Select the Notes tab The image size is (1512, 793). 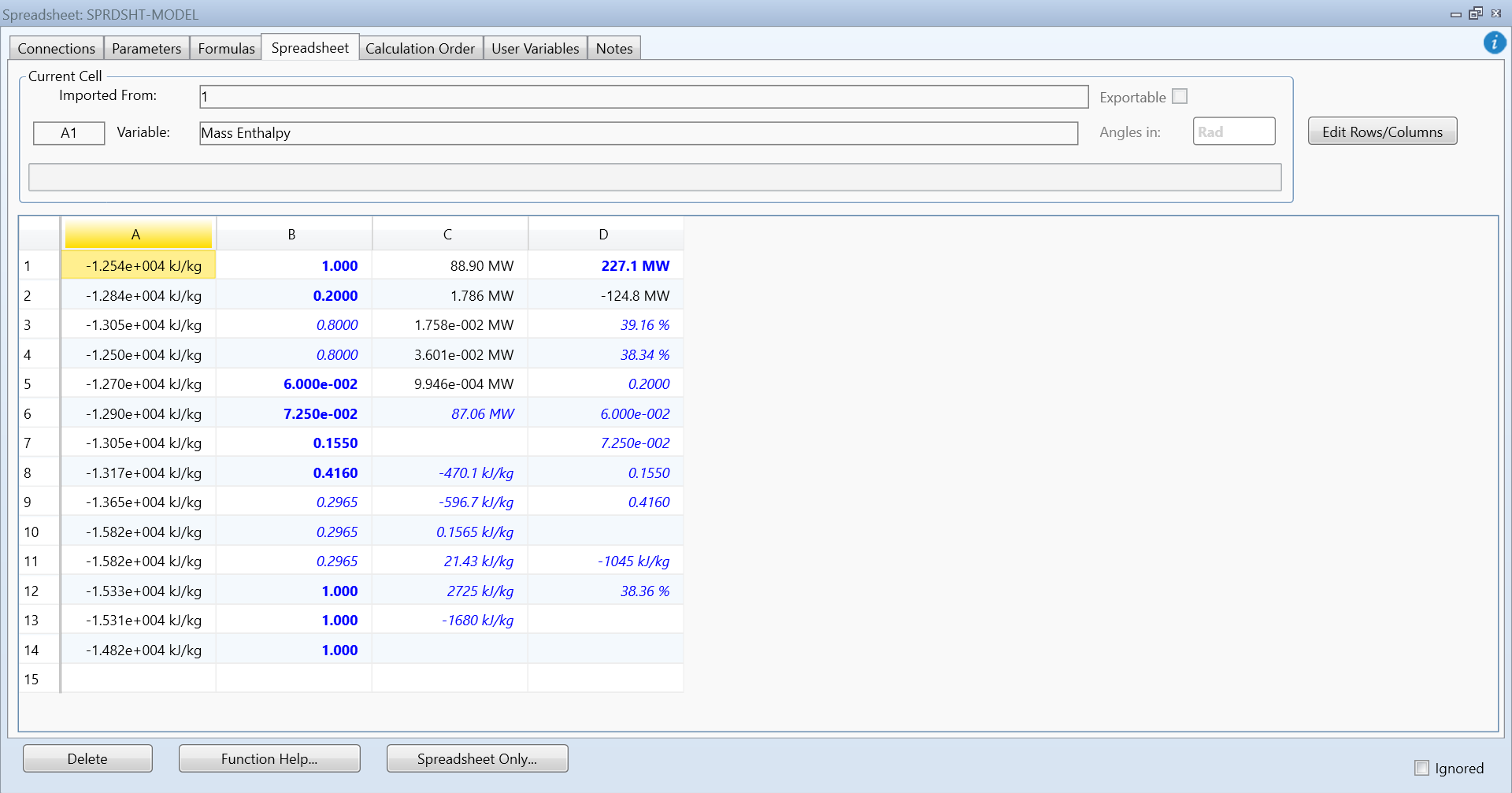(614, 48)
